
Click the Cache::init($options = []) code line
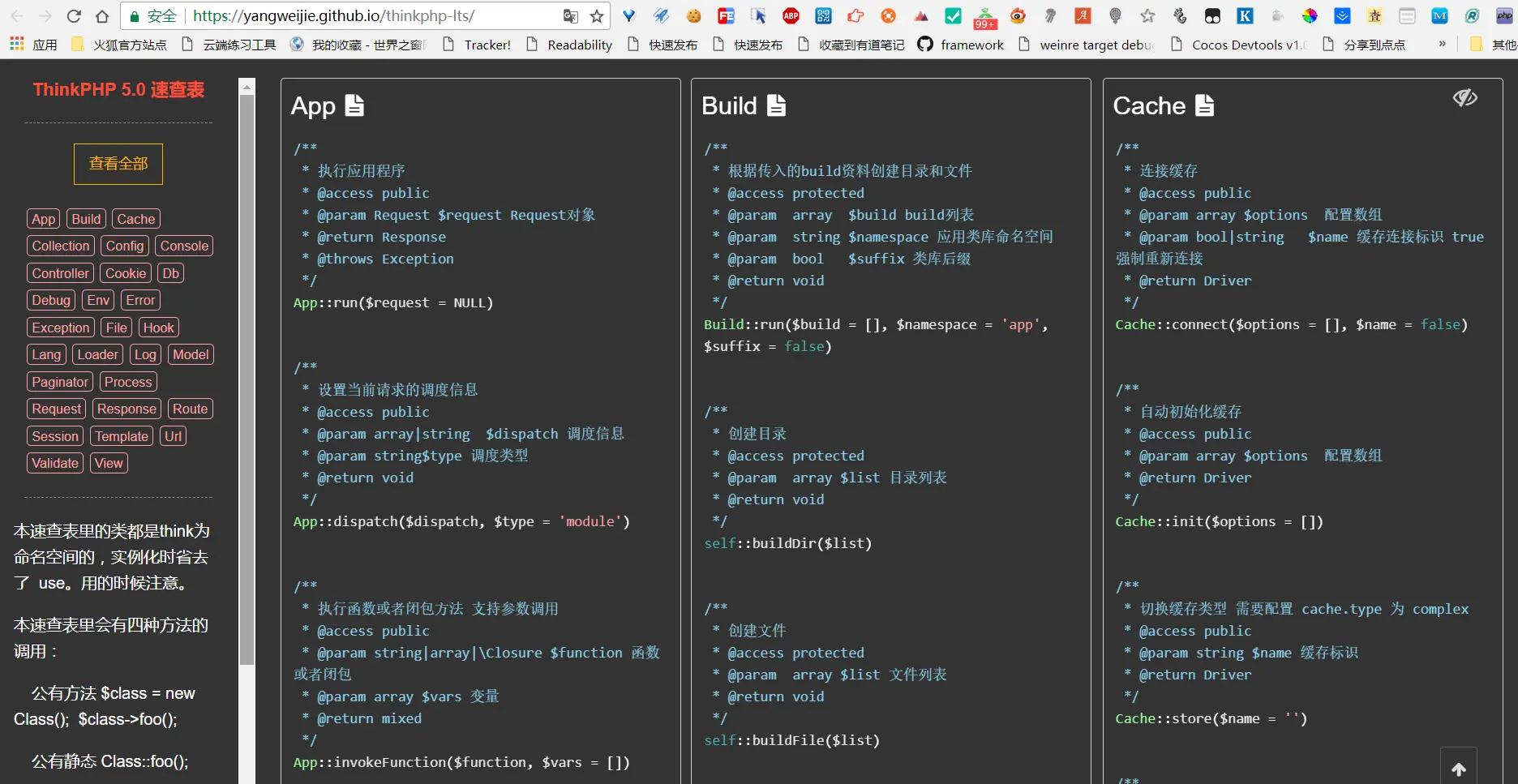click(x=1219, y=521)
